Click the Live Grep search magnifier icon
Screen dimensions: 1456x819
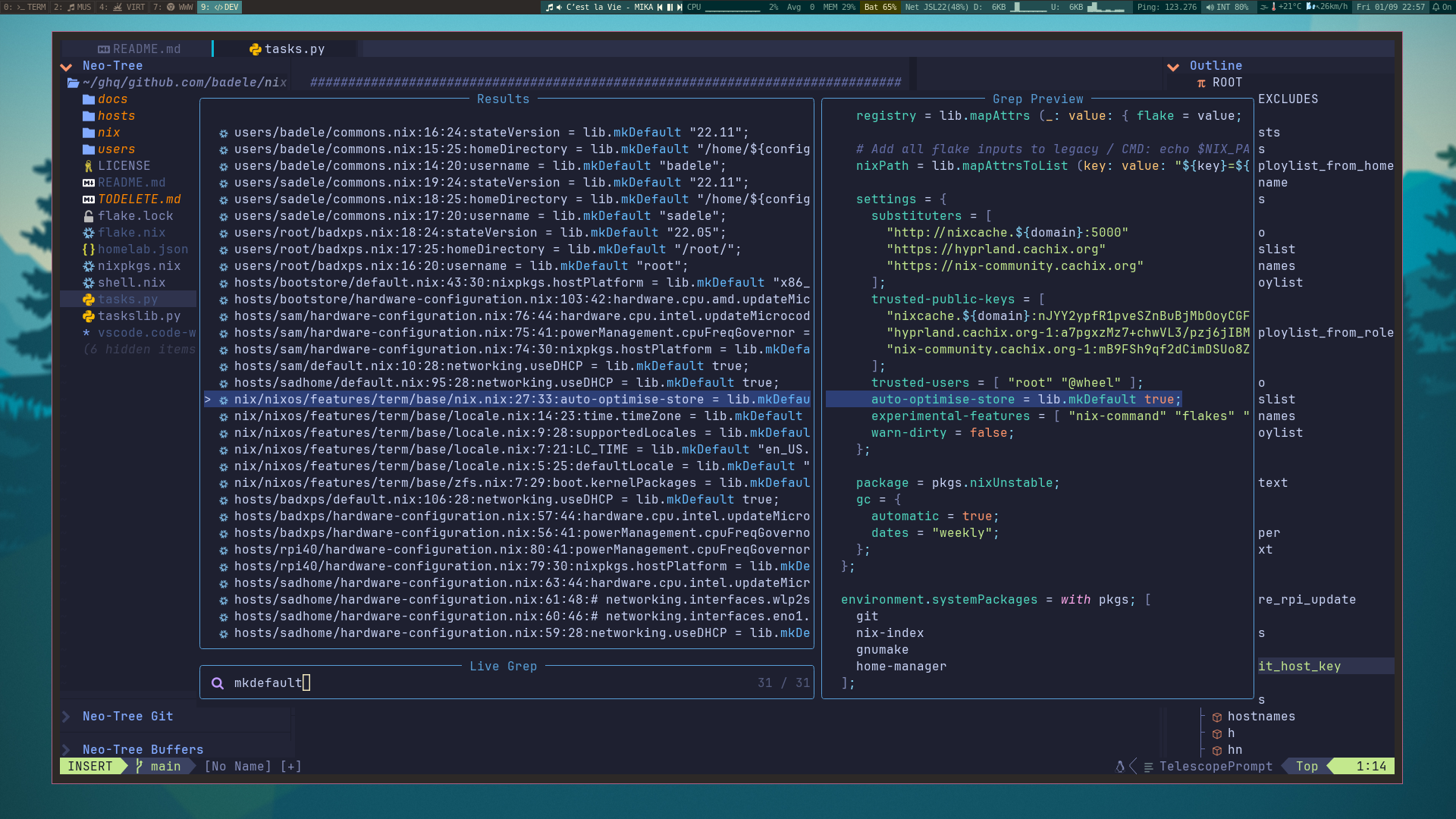[218, 683]
